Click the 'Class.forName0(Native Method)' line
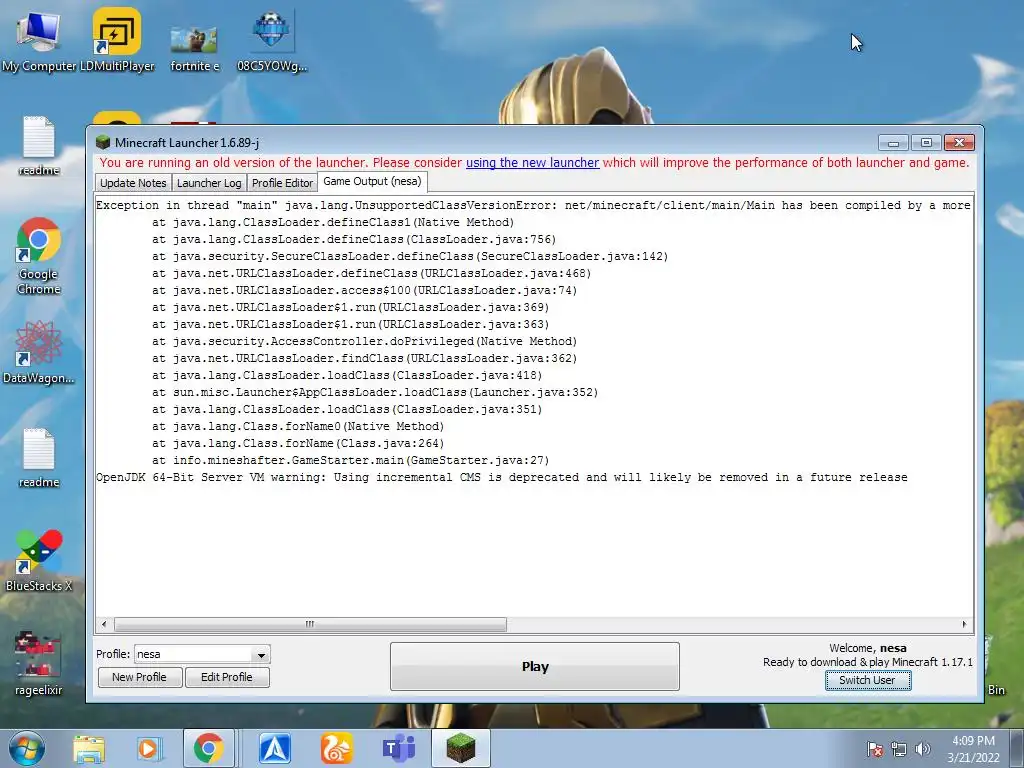The image size is (1024, 768). (298, 426)
